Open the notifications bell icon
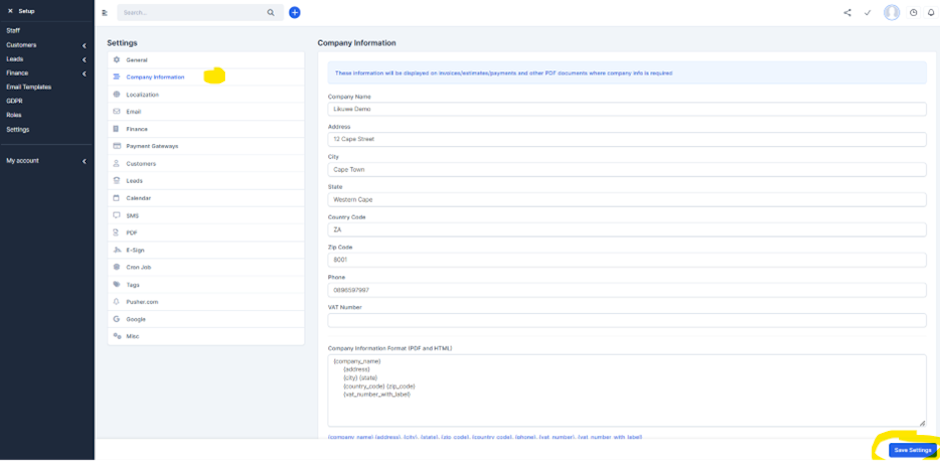The width and height of the screenshot is (940, 469). (x=931, y=13)
